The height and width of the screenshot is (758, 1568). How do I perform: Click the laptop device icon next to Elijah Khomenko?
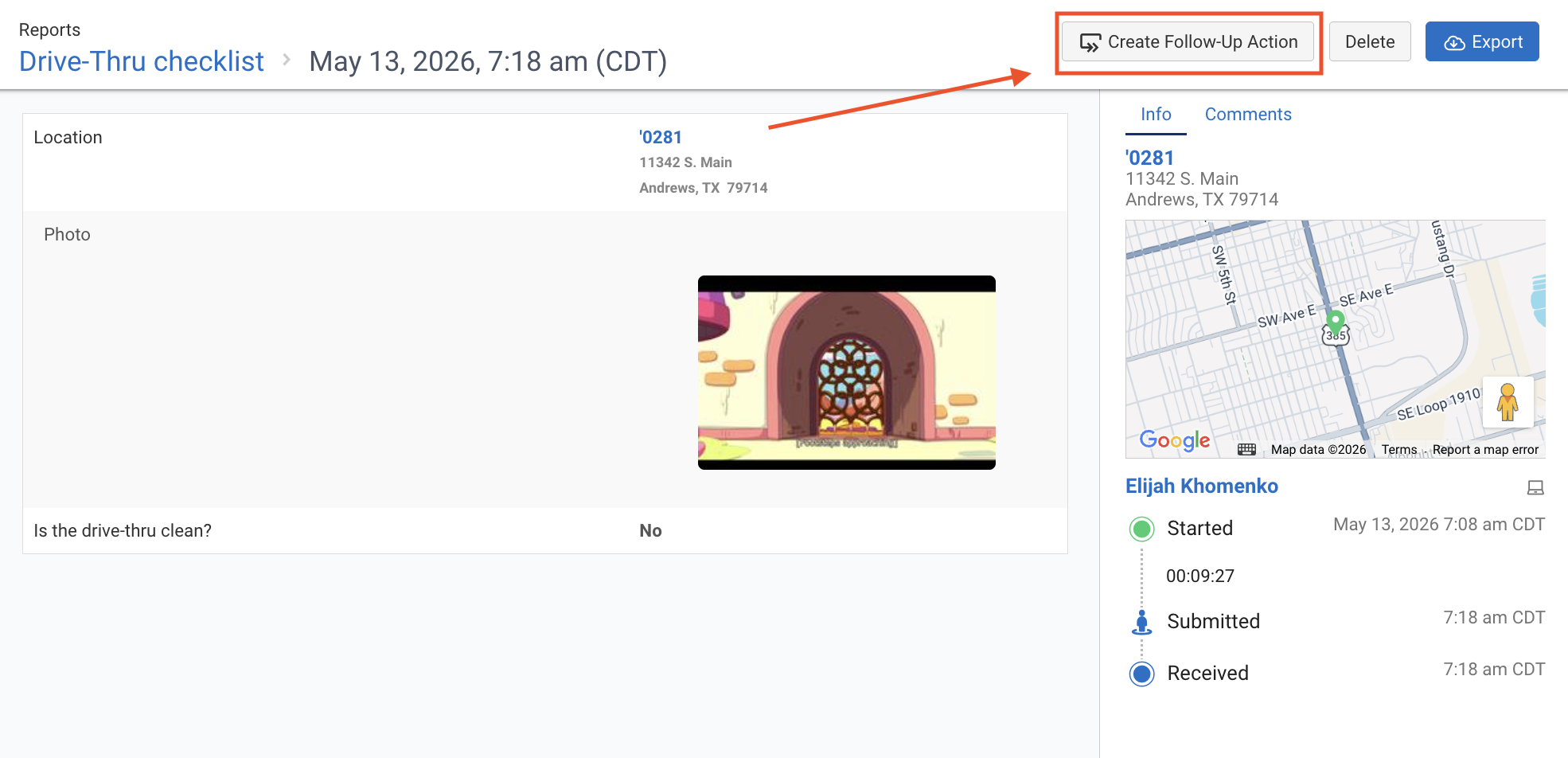1535,488
